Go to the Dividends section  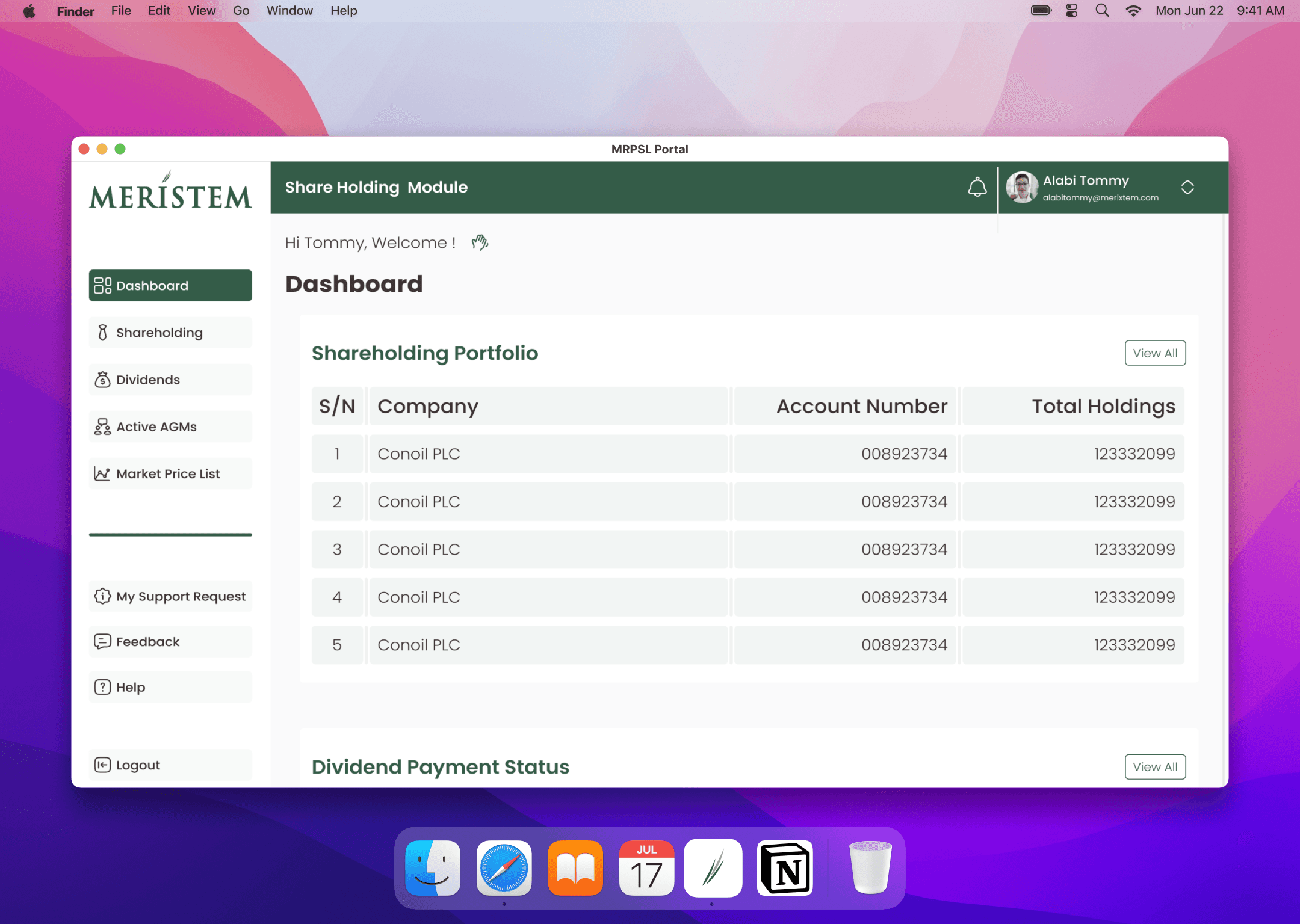click(170, 380)
